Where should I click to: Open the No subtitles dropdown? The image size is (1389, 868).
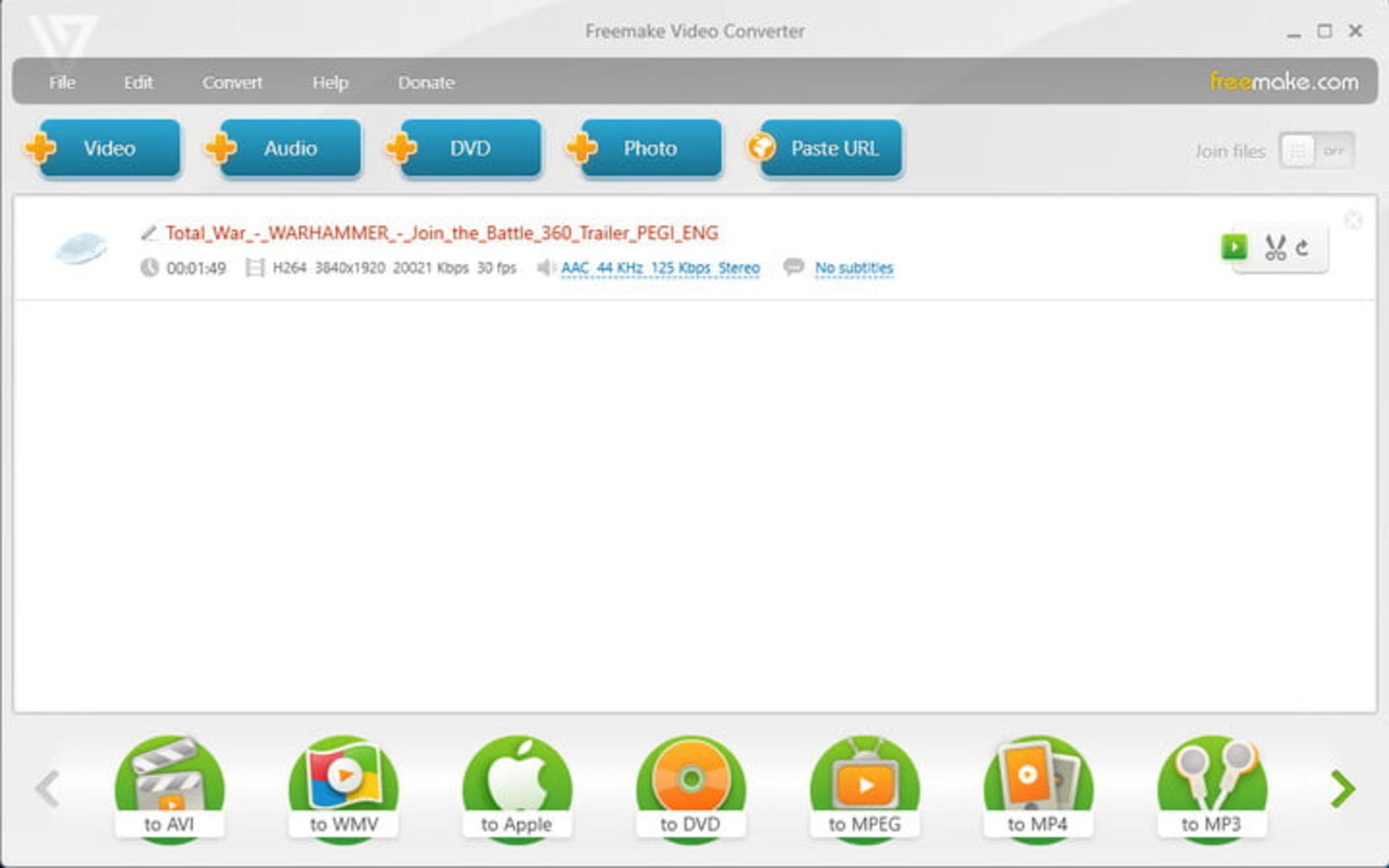tap(854, 268)
